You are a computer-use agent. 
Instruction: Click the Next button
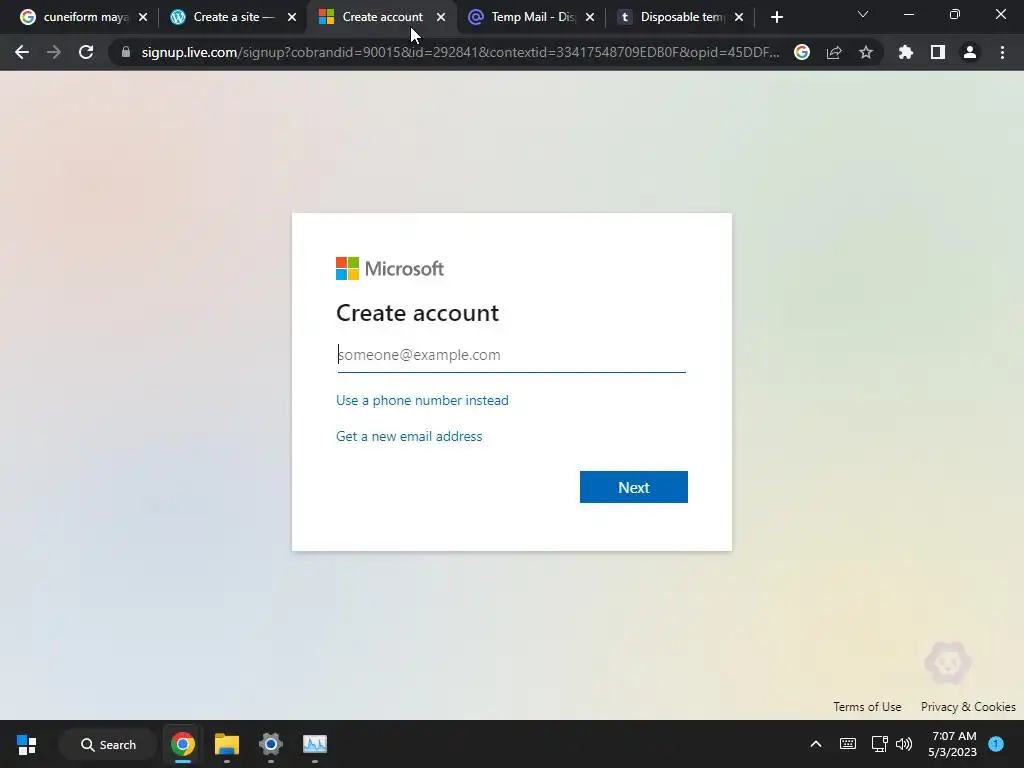tap(633, 487)
